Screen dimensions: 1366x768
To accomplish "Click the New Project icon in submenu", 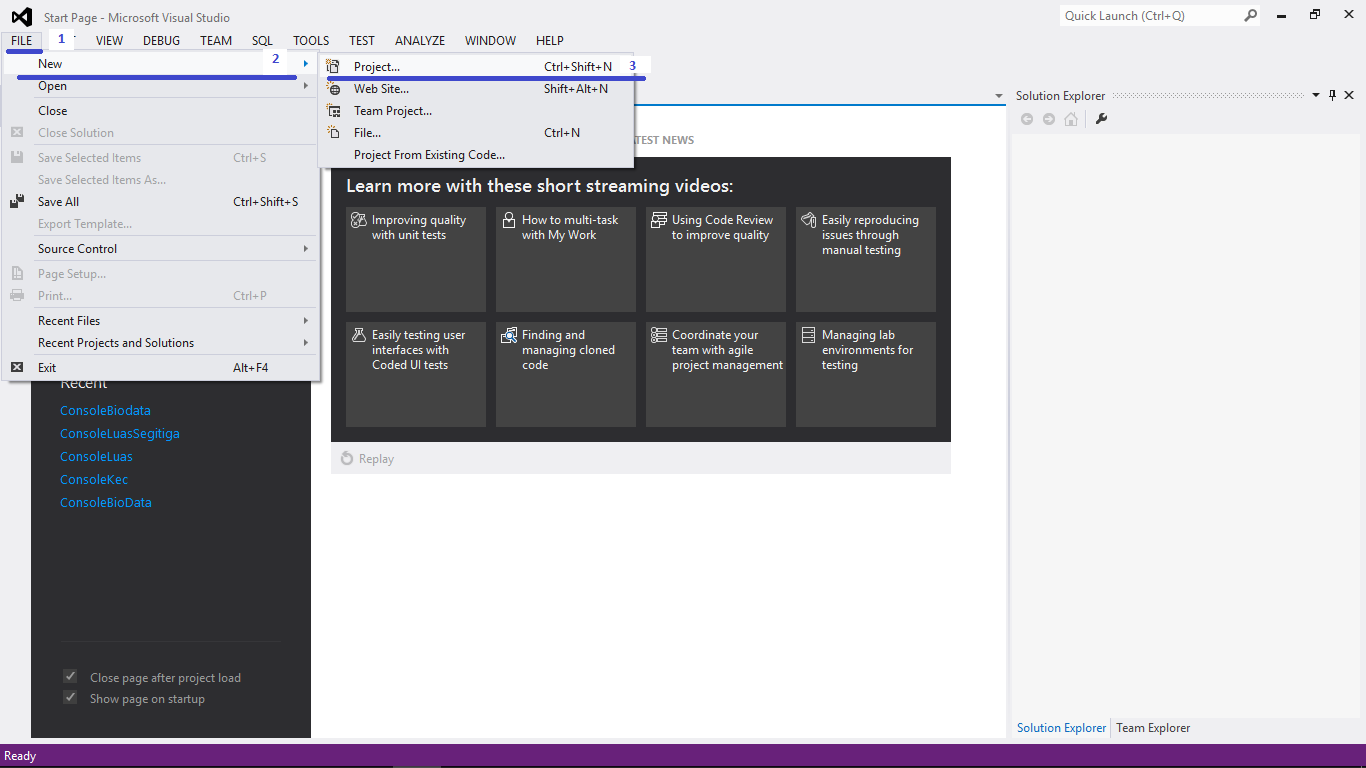I will coord(332,65).
